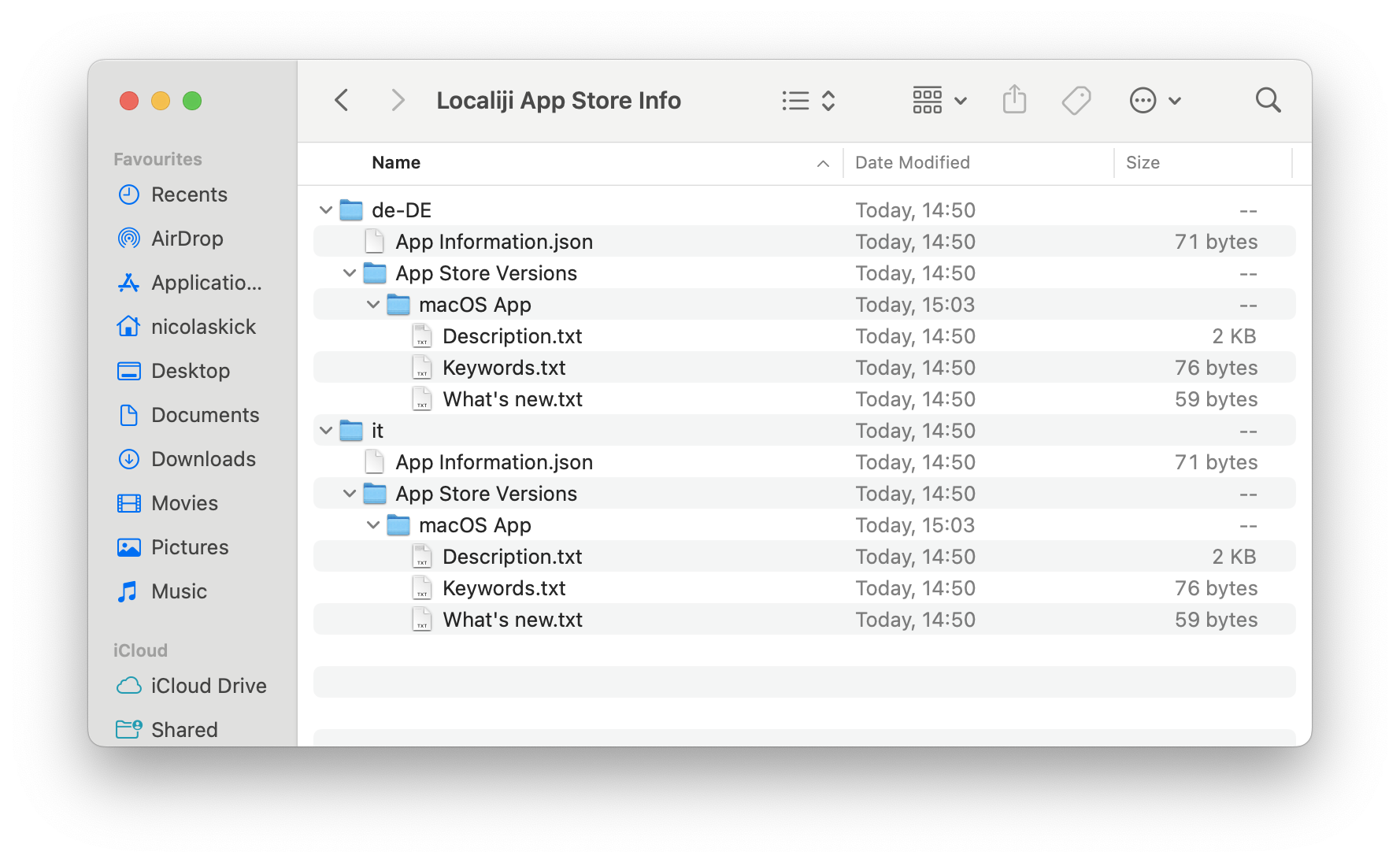Go forward with the right chevron button

click(398, 100)
